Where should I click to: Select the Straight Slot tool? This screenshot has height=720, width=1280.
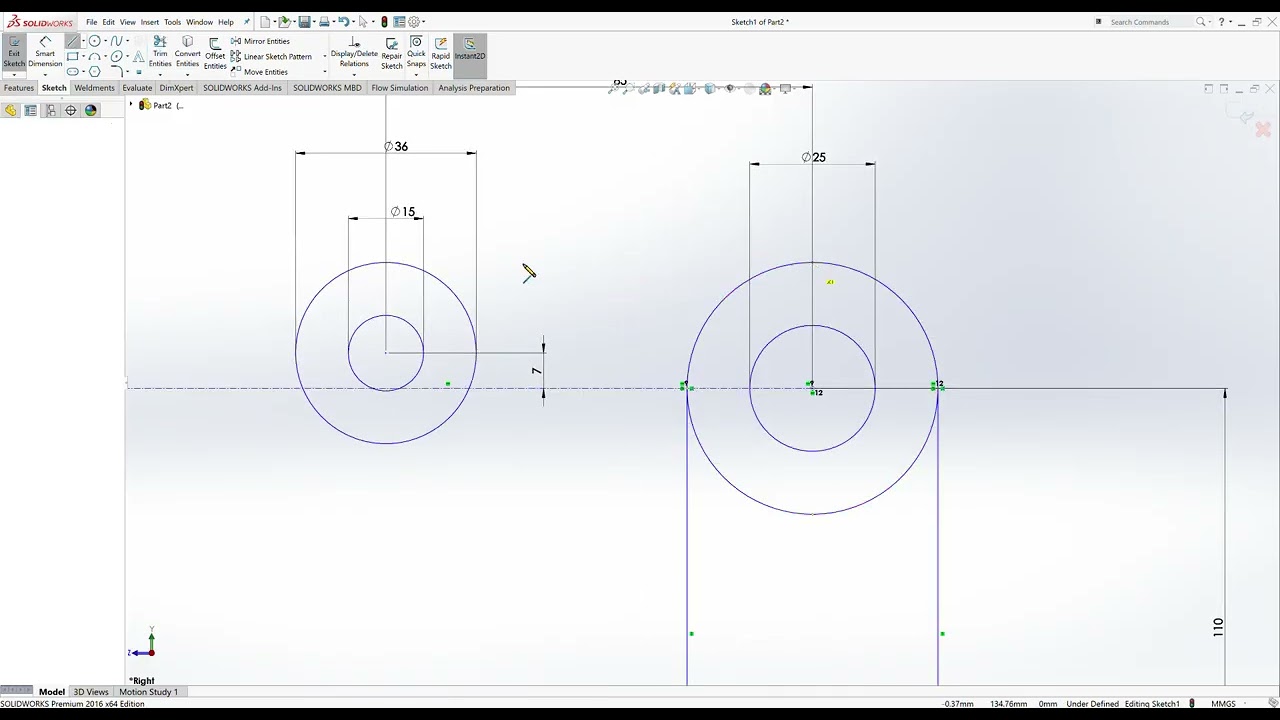pos(72,72)
